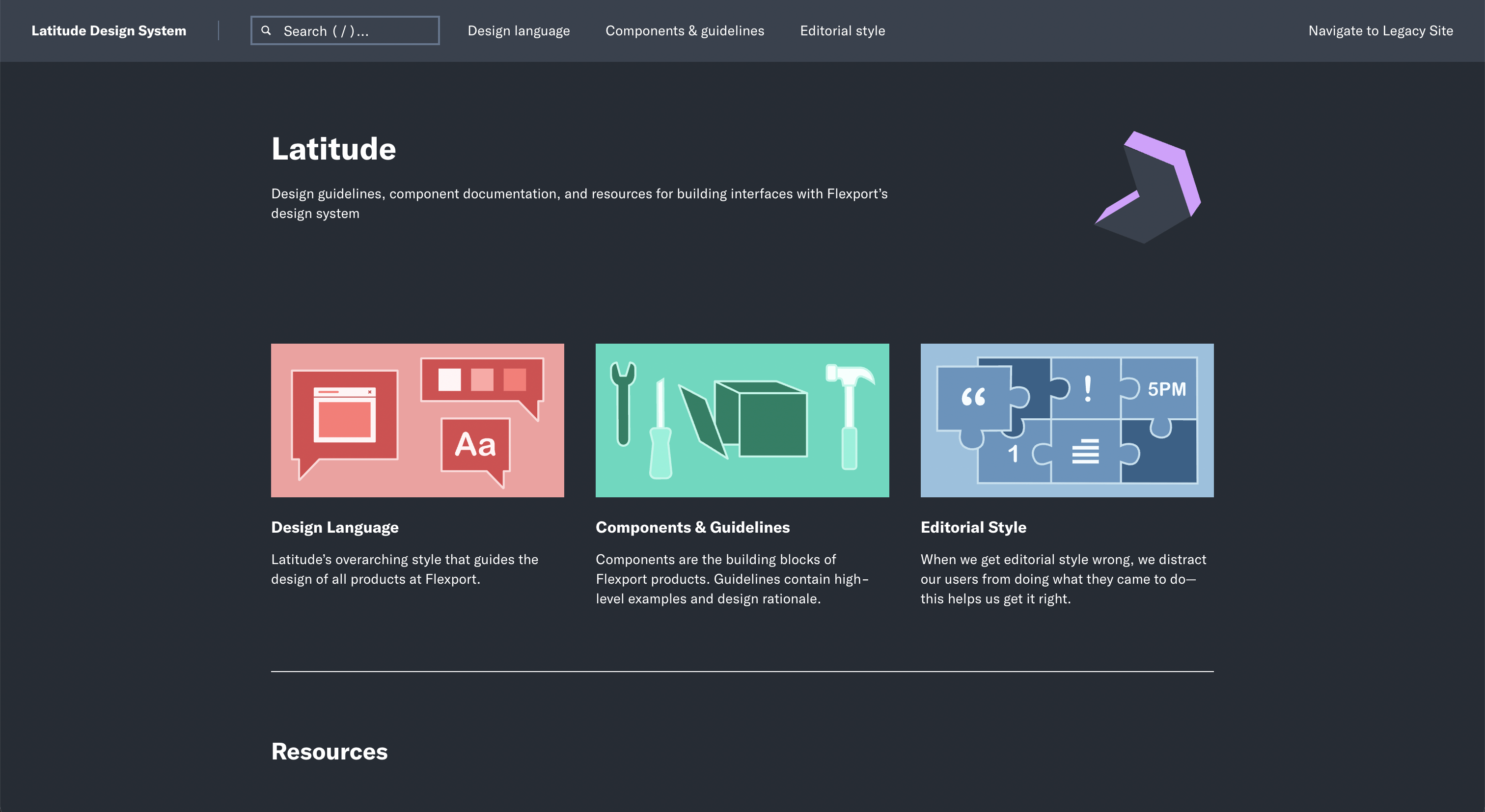Open Editorial style nav item
Screen dimensions: 1485x812
(x=842, y=30)
